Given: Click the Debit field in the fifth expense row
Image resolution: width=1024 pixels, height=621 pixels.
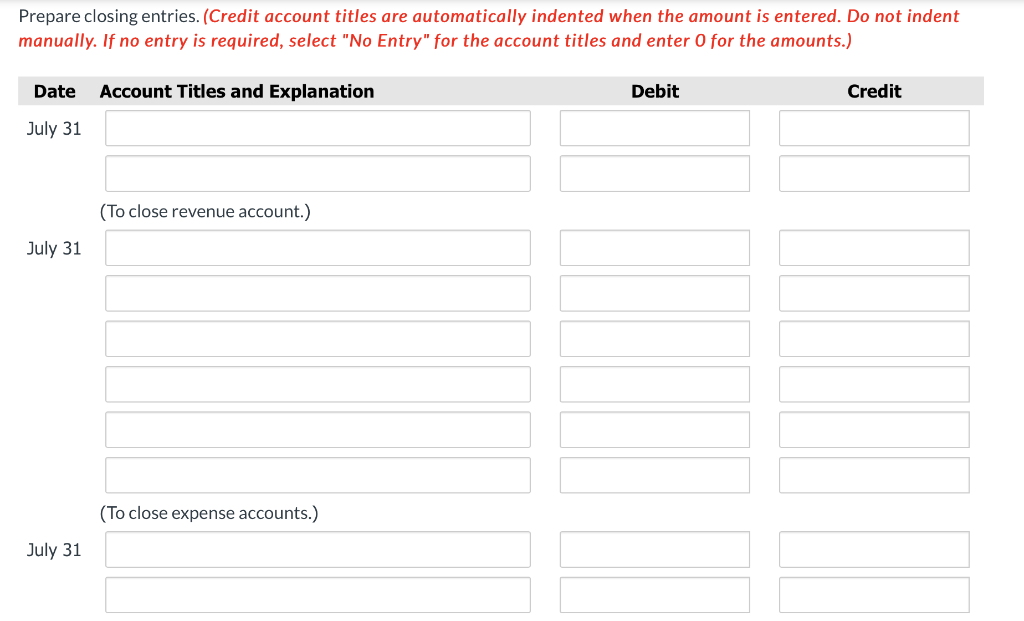Looking at the screenshot, I should coord(654,429).
